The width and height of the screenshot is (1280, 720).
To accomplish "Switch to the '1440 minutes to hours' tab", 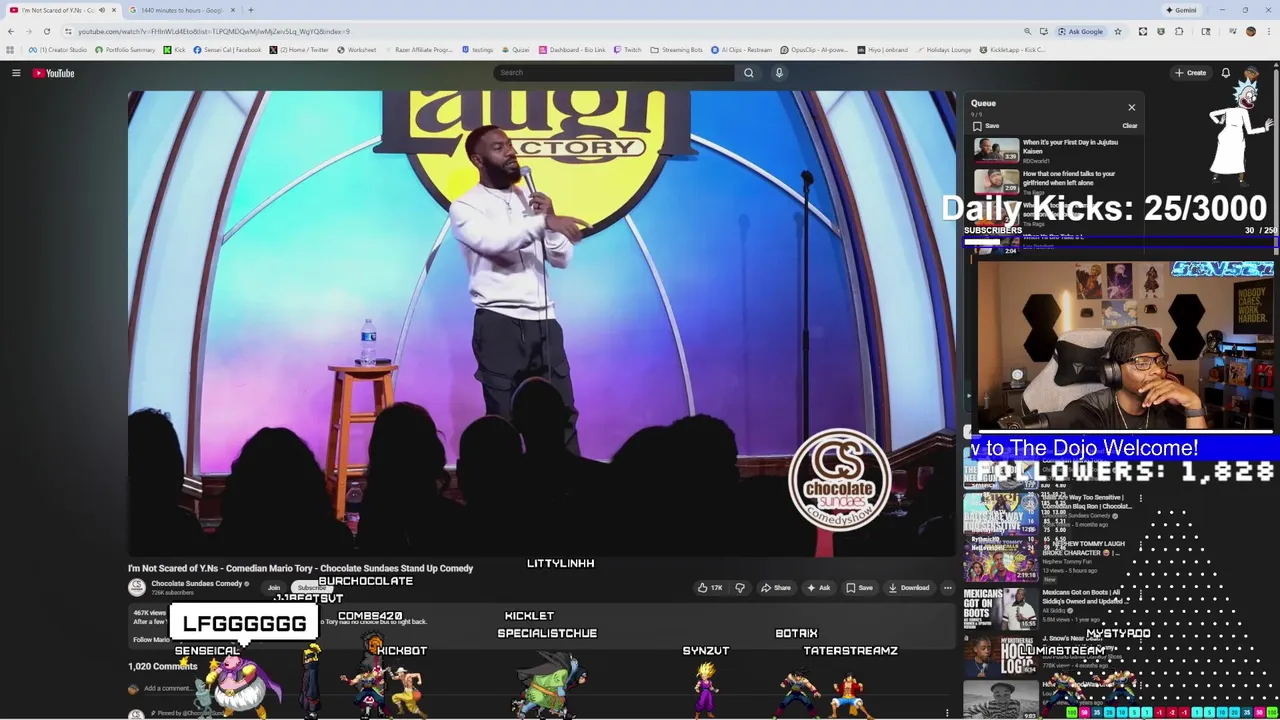I will click(181, 10).
